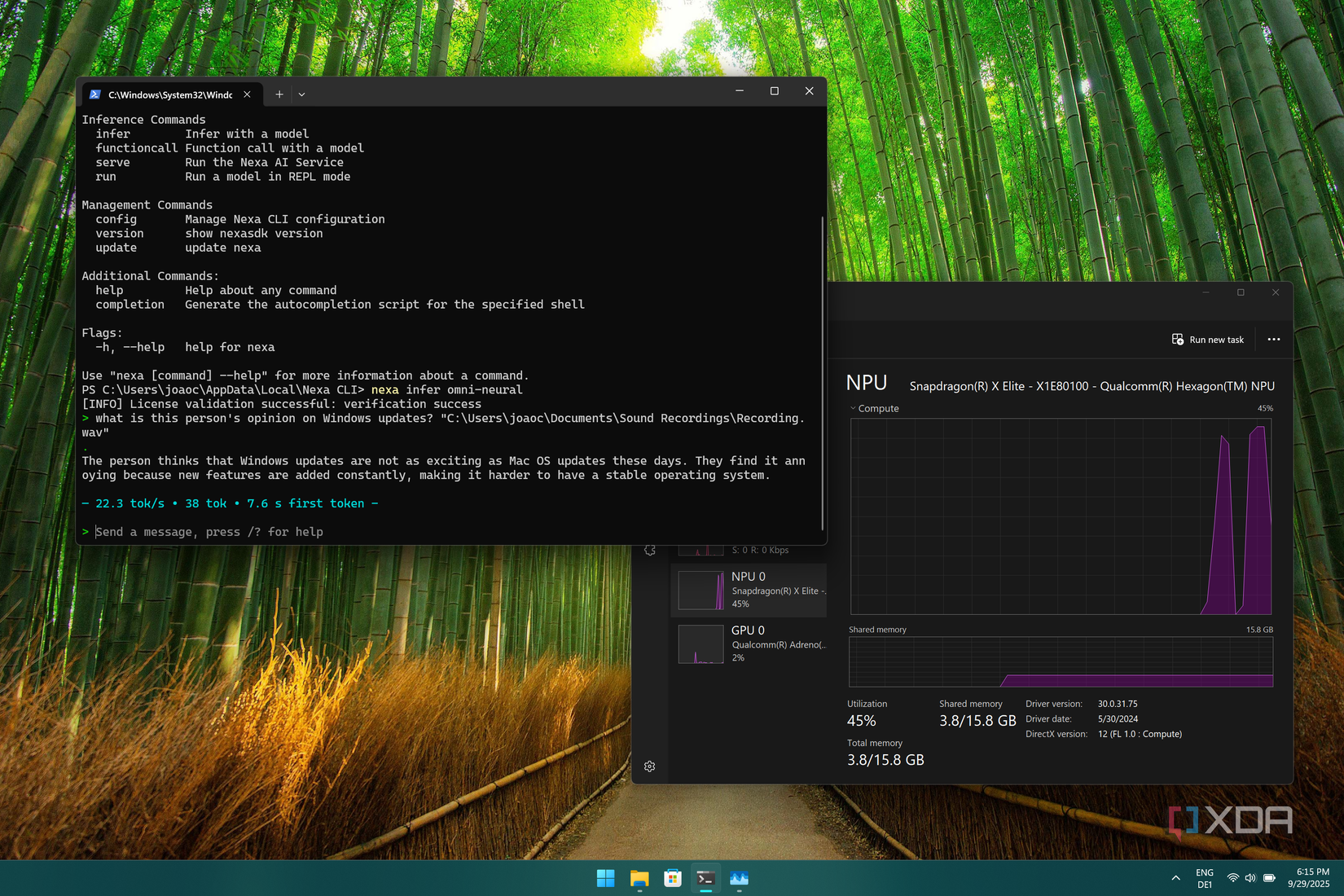Open the ENG DE1 language switcher
Image resolution: width=1344 pixels, height=896 pixels.
[1205, 878]
